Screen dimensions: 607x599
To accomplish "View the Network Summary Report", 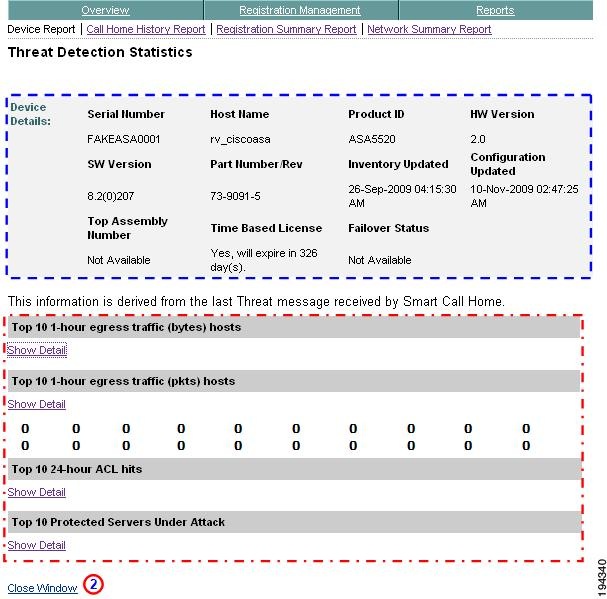I will 429,29.
